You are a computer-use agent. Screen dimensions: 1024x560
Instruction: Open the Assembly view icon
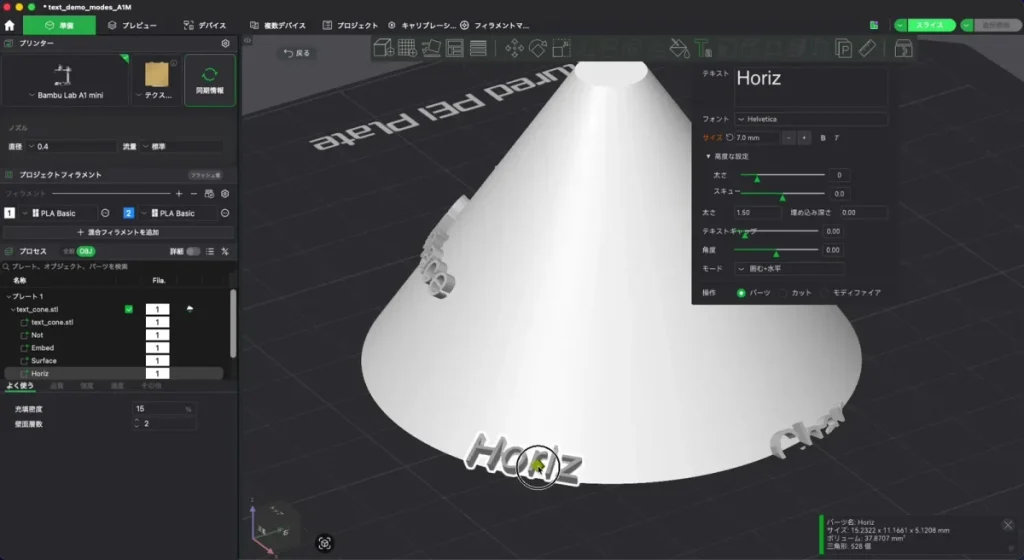(x=904, y=48)
